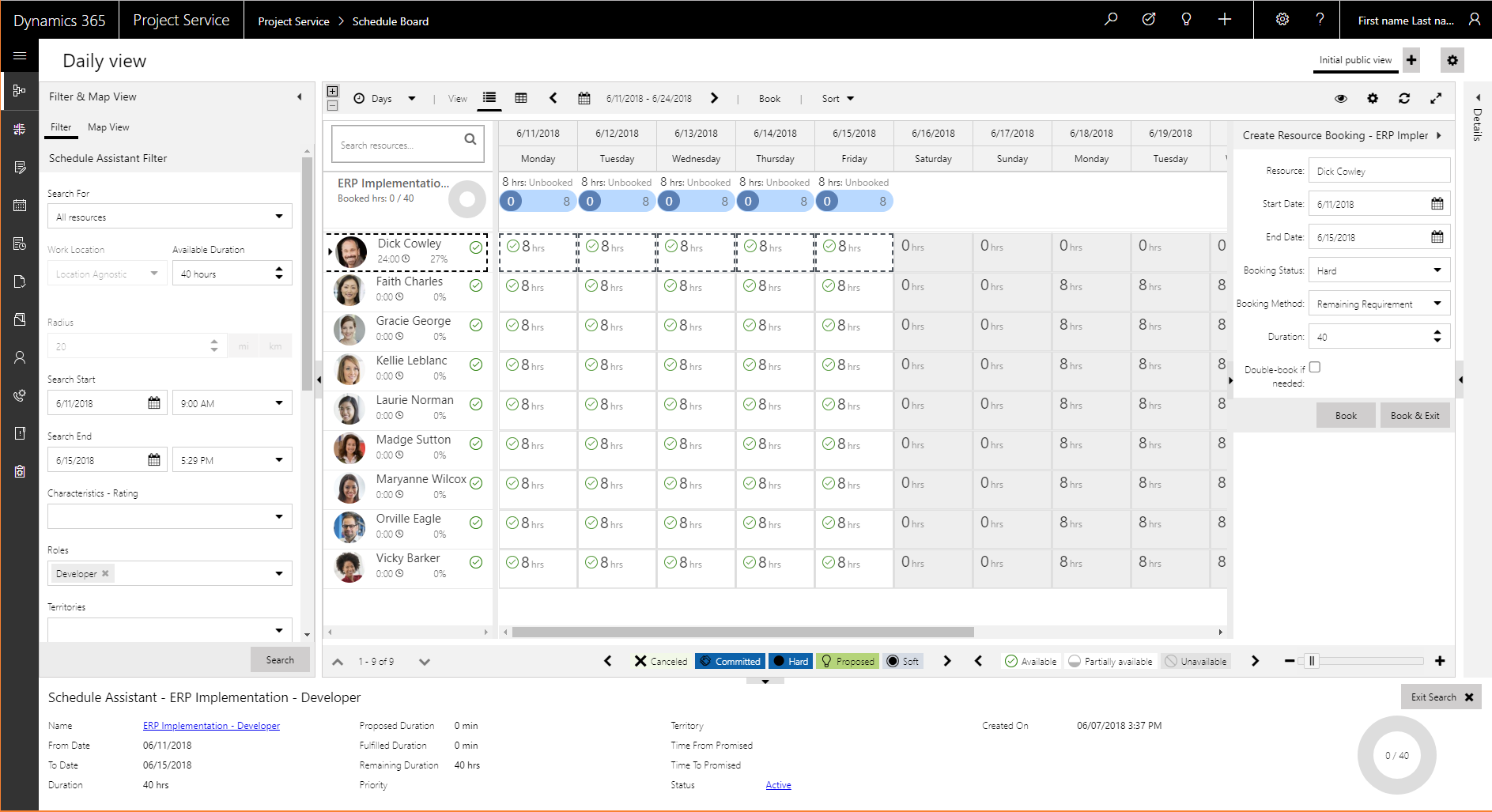Click the resource search magnifier
The width and height of the screenshot is (1492, 812).
[470, 140]
